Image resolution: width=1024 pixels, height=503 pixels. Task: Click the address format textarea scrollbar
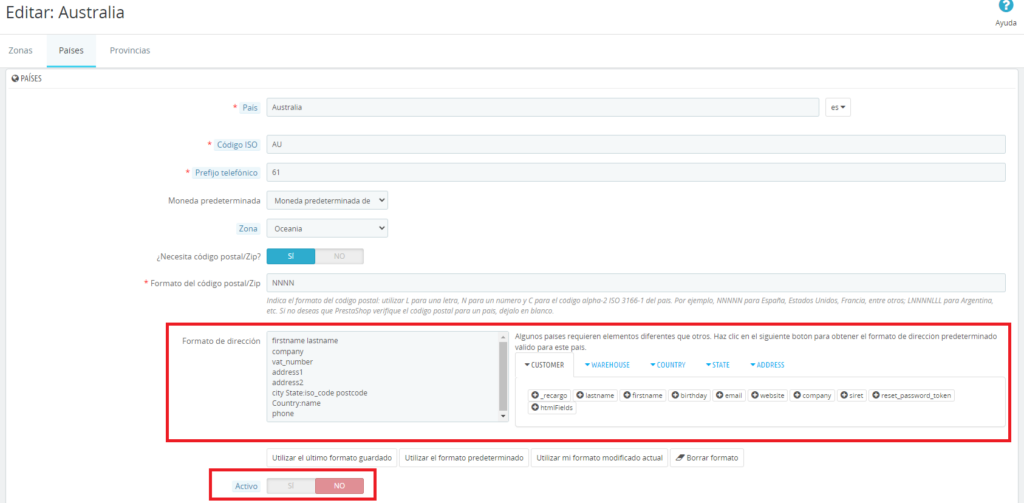pos(503,376)
